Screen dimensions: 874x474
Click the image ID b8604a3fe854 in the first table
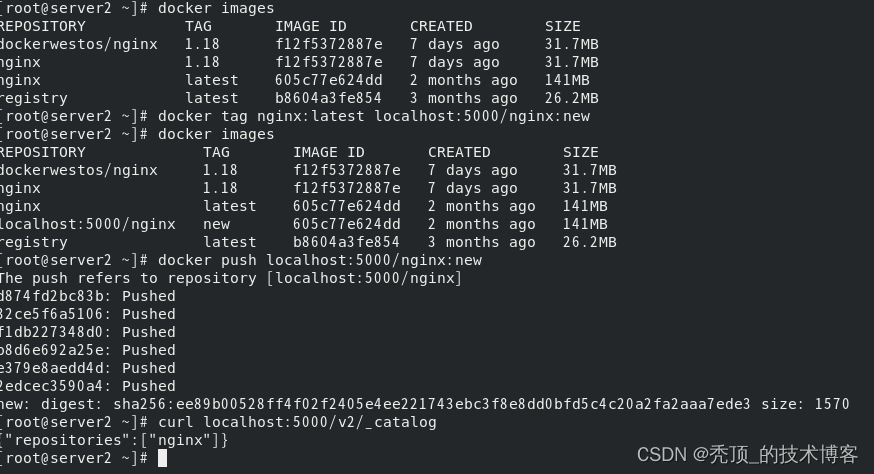point(328,98)
